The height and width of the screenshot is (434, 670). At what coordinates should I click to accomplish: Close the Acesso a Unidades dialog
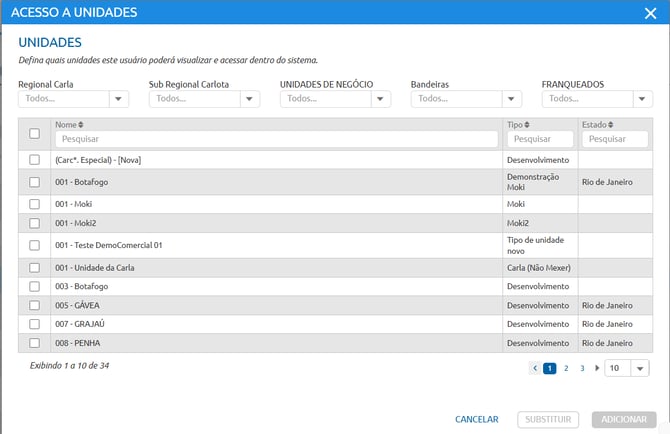[650, 13]
